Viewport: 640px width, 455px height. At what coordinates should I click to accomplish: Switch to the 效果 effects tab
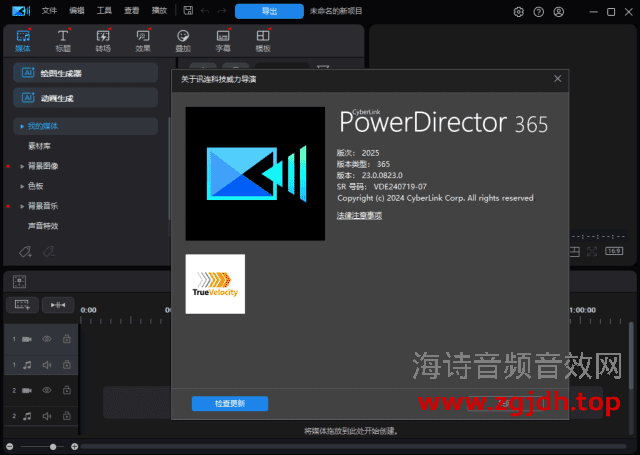(143, 41)
